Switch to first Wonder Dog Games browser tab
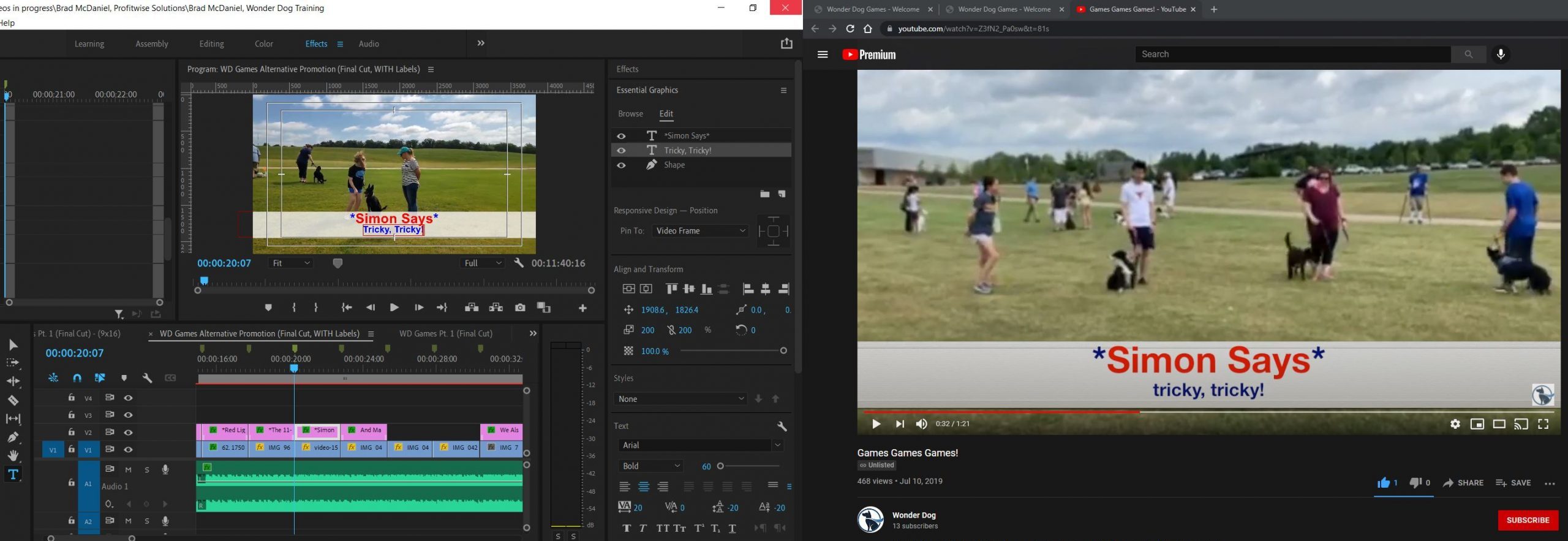The width and height of the screenshot is (1568, 541). [872, 9]
